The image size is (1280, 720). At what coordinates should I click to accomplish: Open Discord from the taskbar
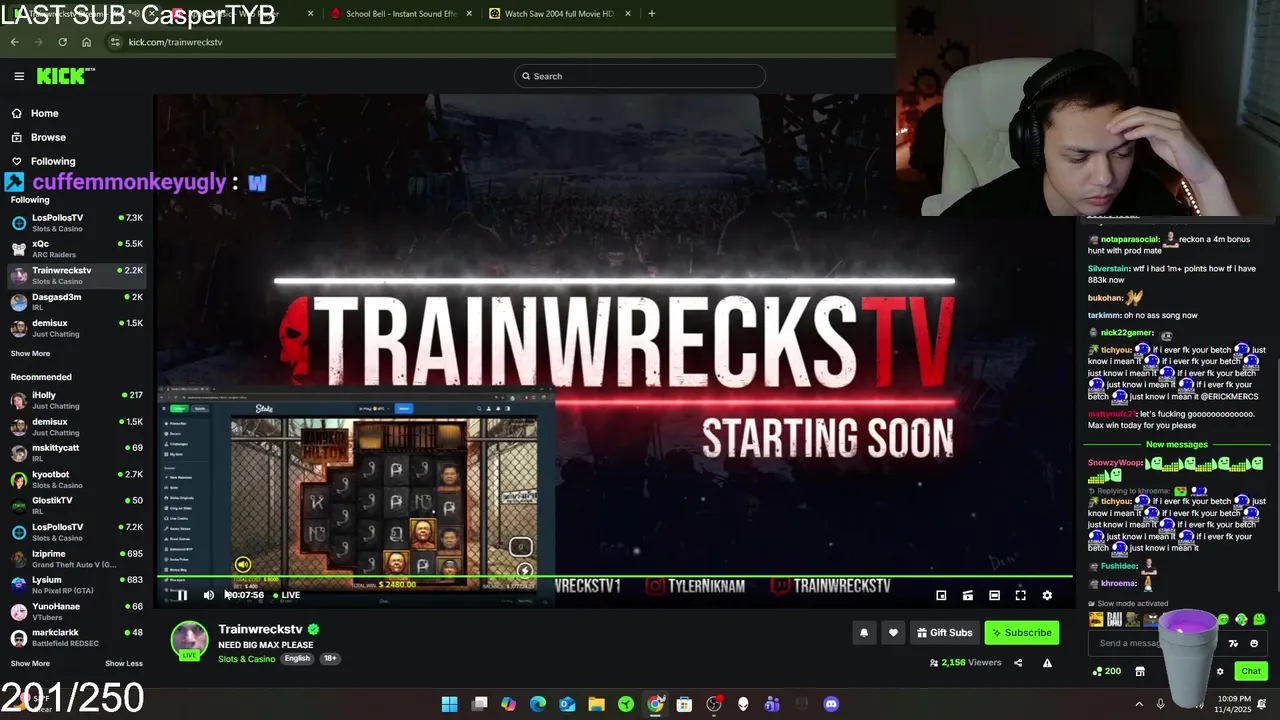pyautogui.click(x=831, y=704)
